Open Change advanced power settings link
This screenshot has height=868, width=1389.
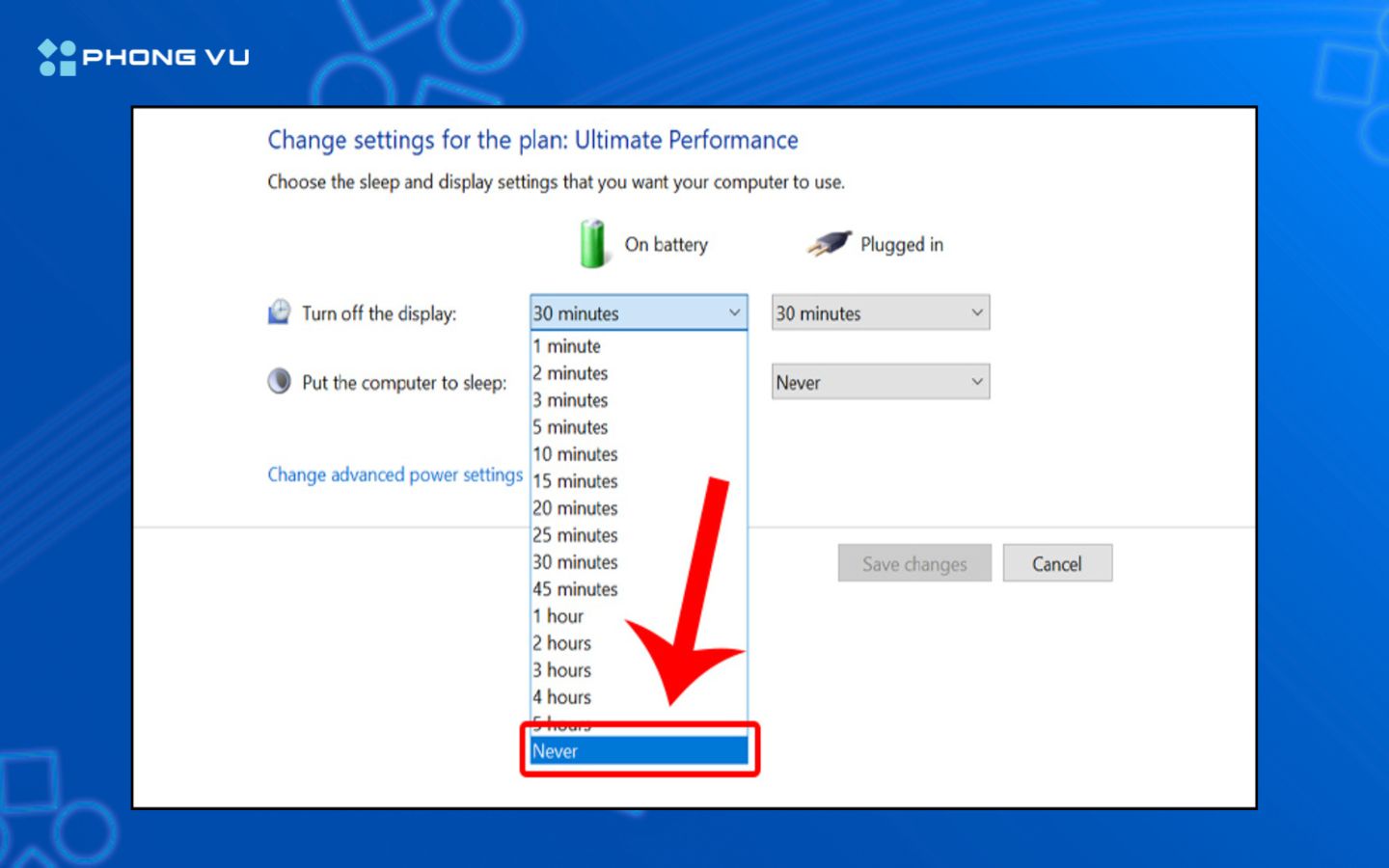coord(395,475)
